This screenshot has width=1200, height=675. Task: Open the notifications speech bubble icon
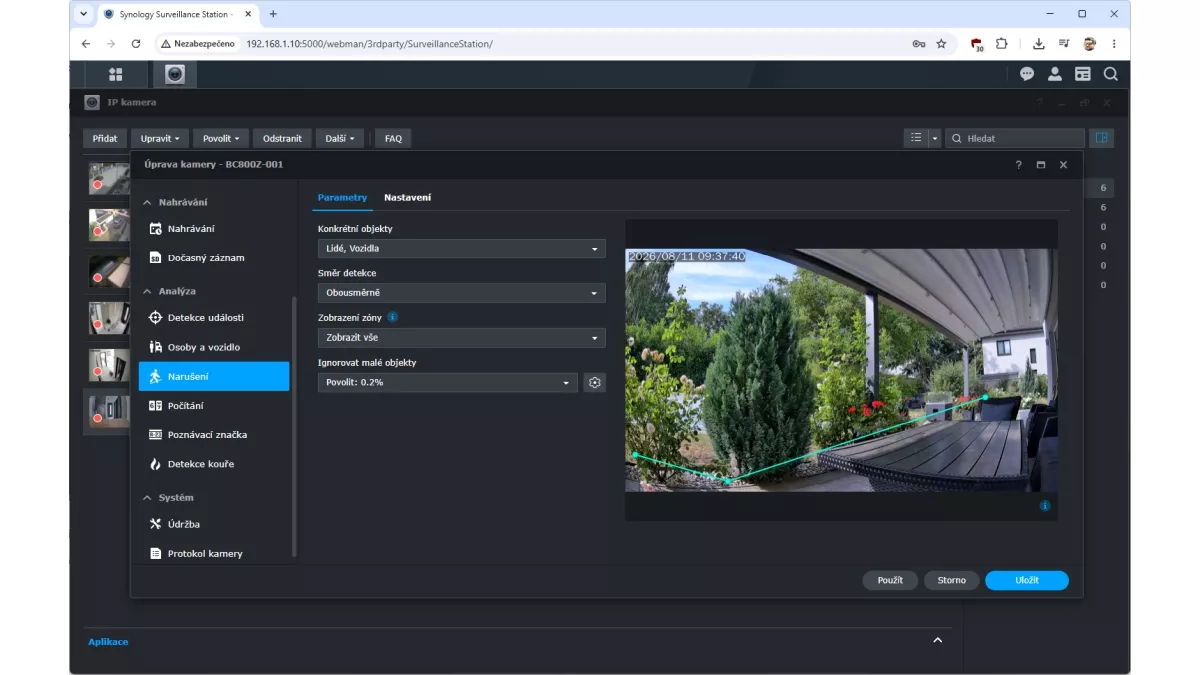pos(1027,74)
